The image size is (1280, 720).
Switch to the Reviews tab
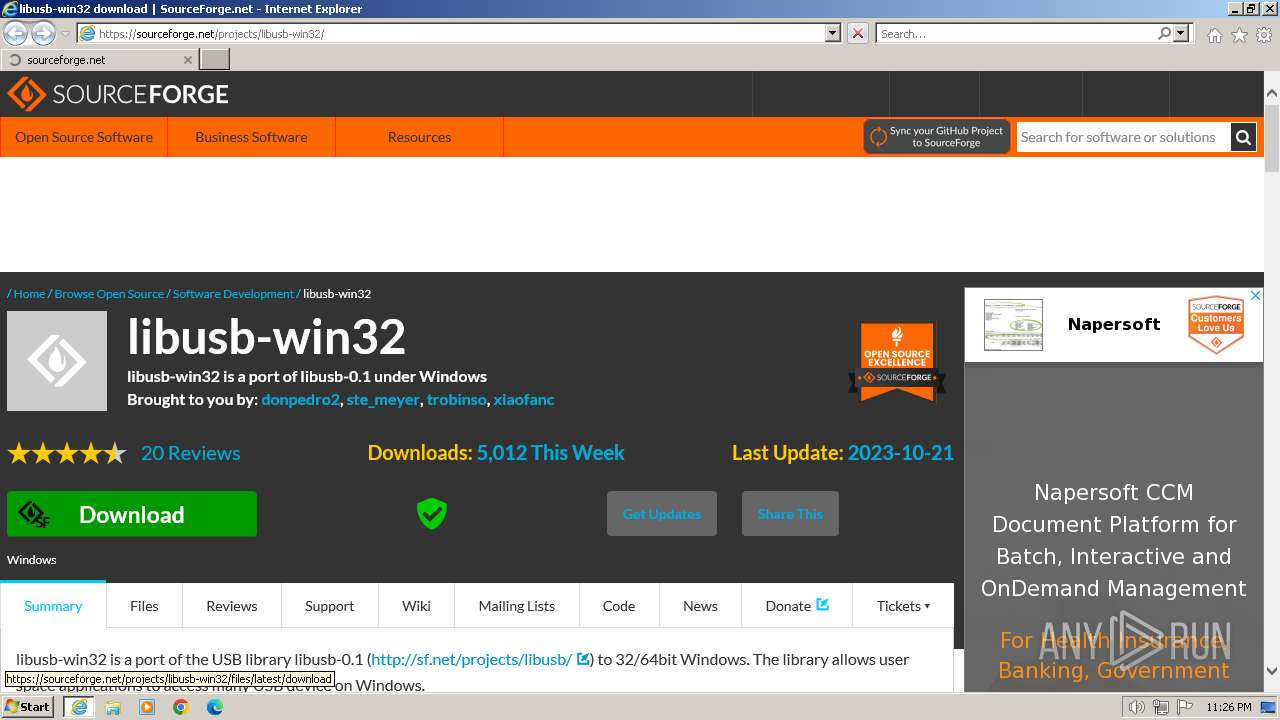click(232, 606)
